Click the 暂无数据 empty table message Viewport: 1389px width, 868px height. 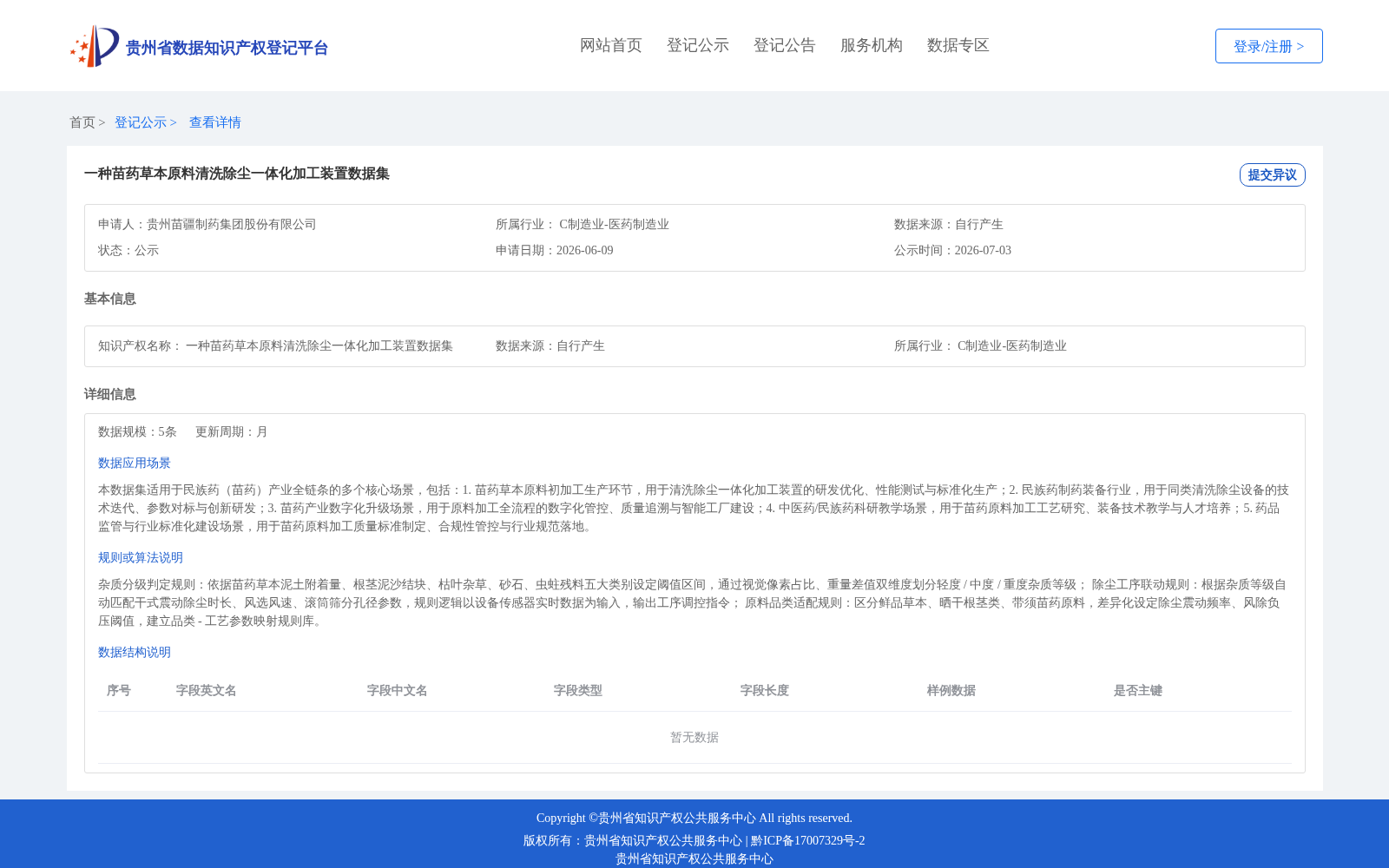(694, 737)
